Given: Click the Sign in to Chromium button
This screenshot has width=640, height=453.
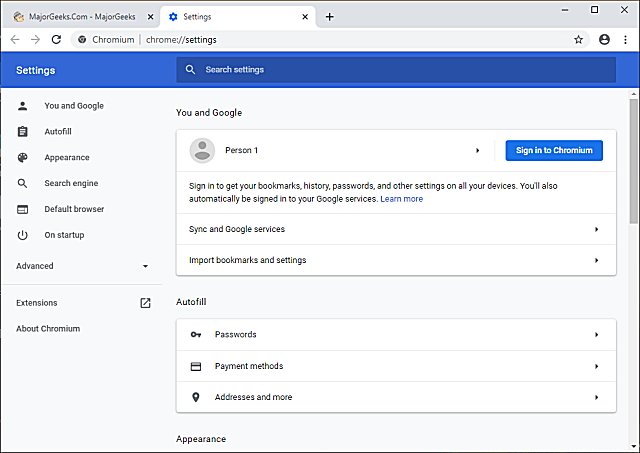Looking at the screenshot, I should [553, 150].
